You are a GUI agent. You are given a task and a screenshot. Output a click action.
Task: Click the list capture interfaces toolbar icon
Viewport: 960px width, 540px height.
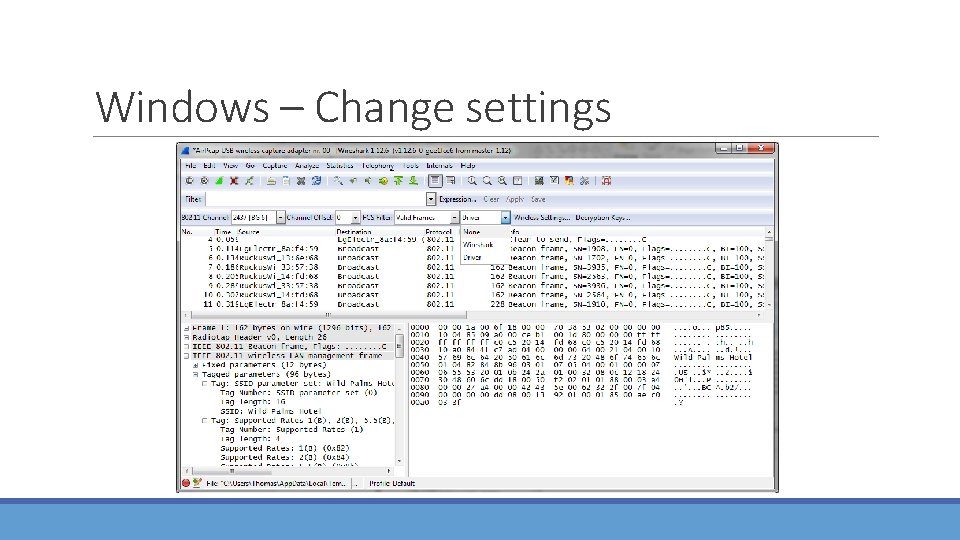point(190,181)
